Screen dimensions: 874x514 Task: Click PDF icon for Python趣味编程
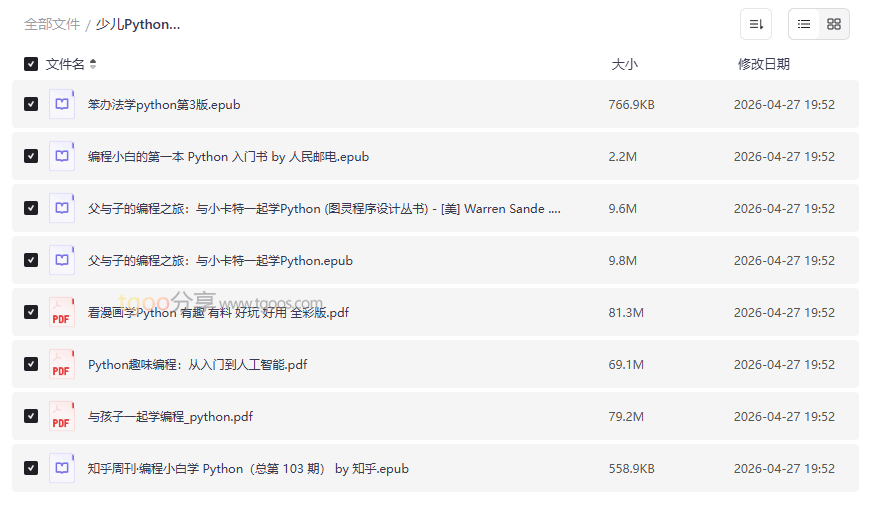pyautogui.click(x=62, y=364)
